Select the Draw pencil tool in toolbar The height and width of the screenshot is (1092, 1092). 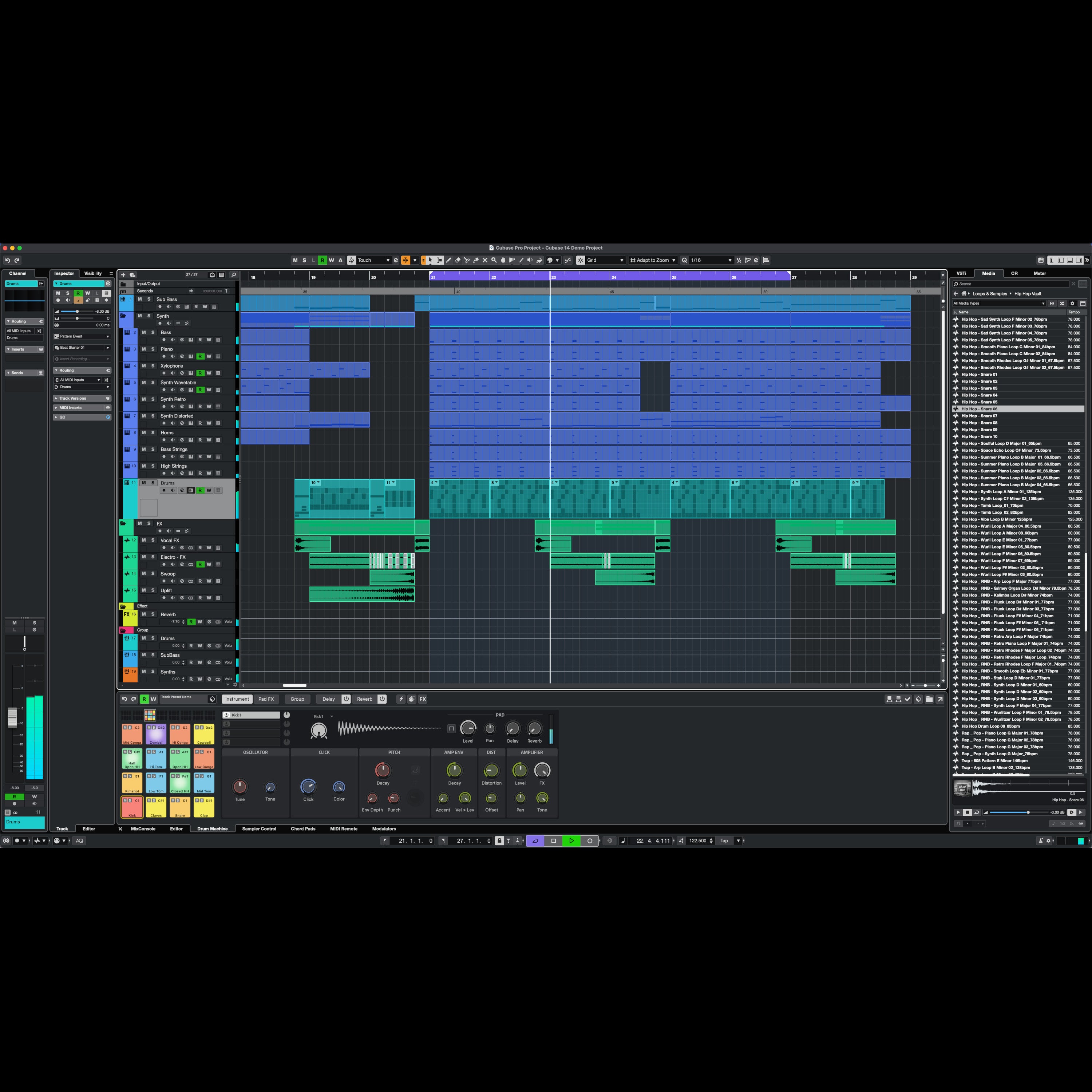(449, 261)
